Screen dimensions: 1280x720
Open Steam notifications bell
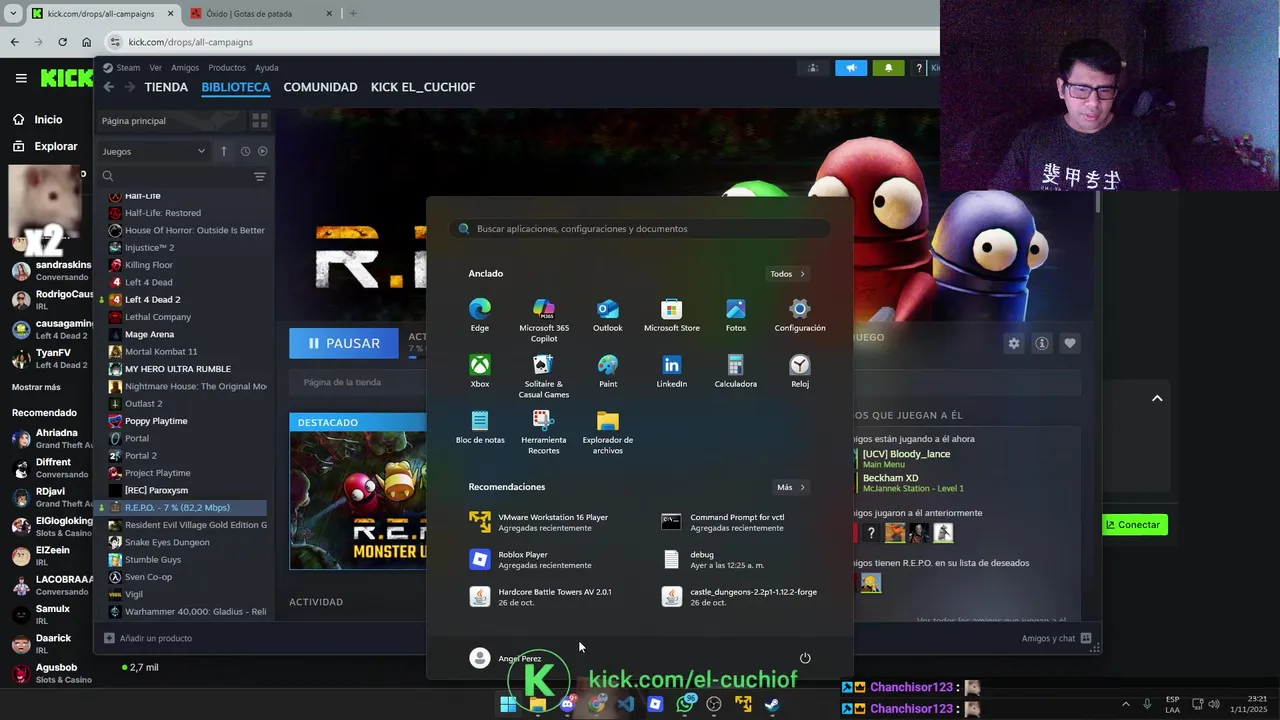click(888, 68)
